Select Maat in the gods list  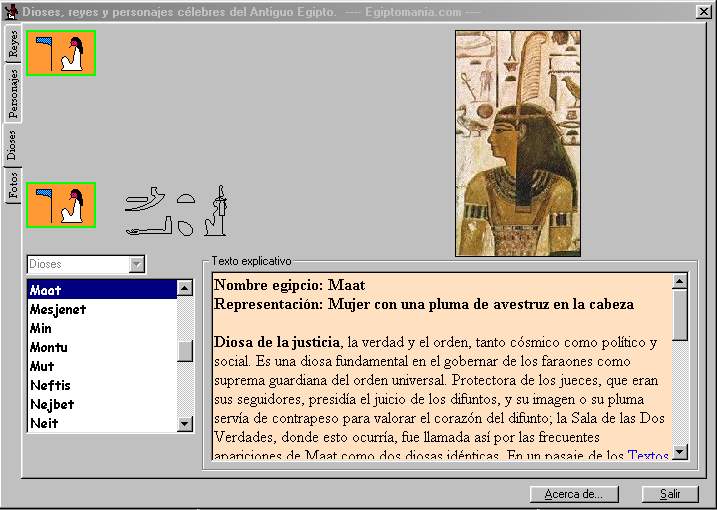pyautogui.click(x=102, y=290)
